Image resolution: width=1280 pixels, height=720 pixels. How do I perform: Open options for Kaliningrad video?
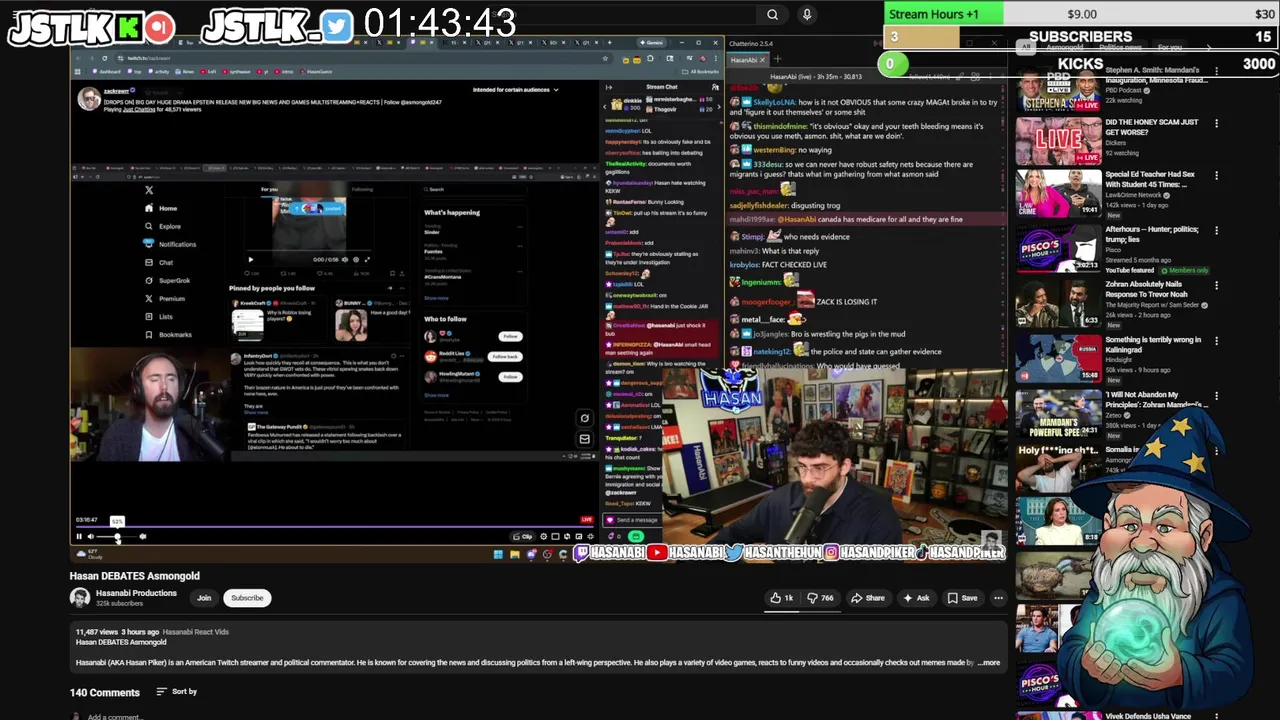point(1216,341)
